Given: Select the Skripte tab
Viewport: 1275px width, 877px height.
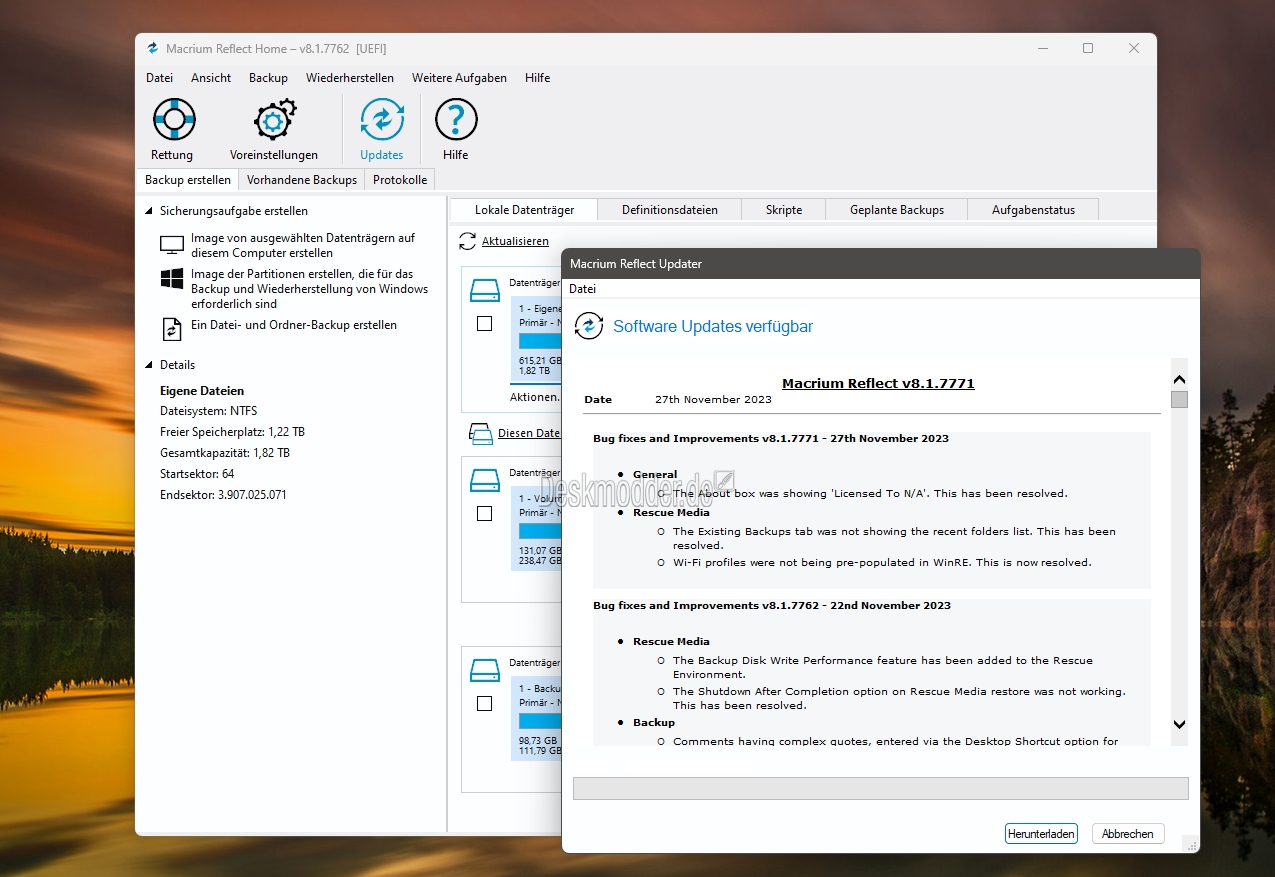Looking at the screenshot, I should (784, 210).
